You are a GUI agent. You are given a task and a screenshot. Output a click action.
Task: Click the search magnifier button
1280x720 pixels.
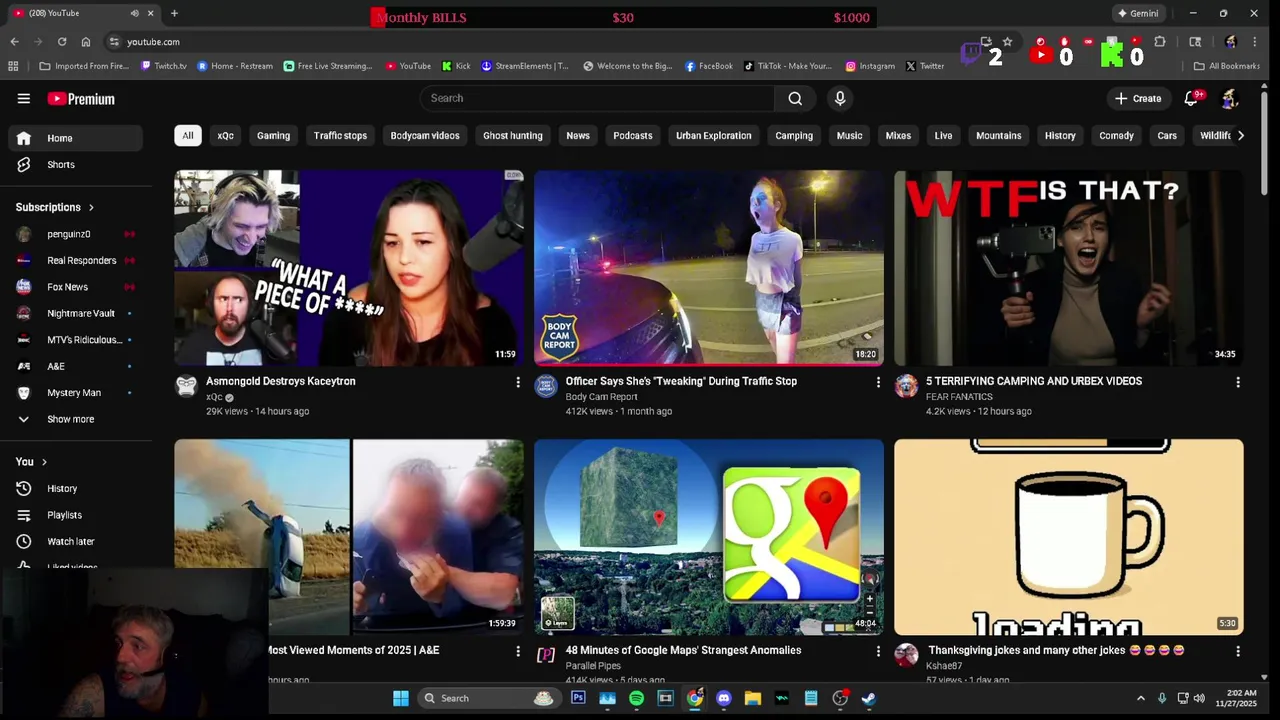(x=795, y=98)
